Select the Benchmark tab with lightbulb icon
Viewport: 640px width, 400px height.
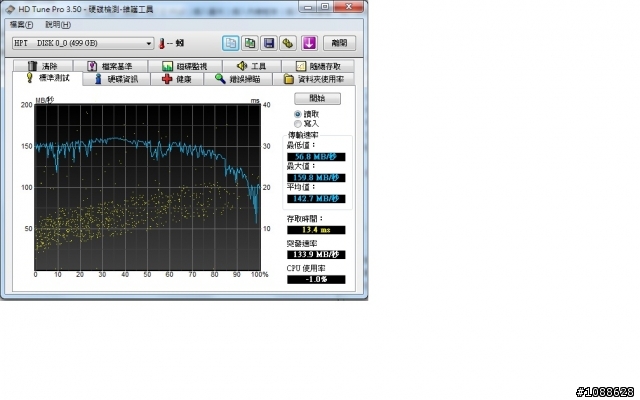click(x=47, y=78)
